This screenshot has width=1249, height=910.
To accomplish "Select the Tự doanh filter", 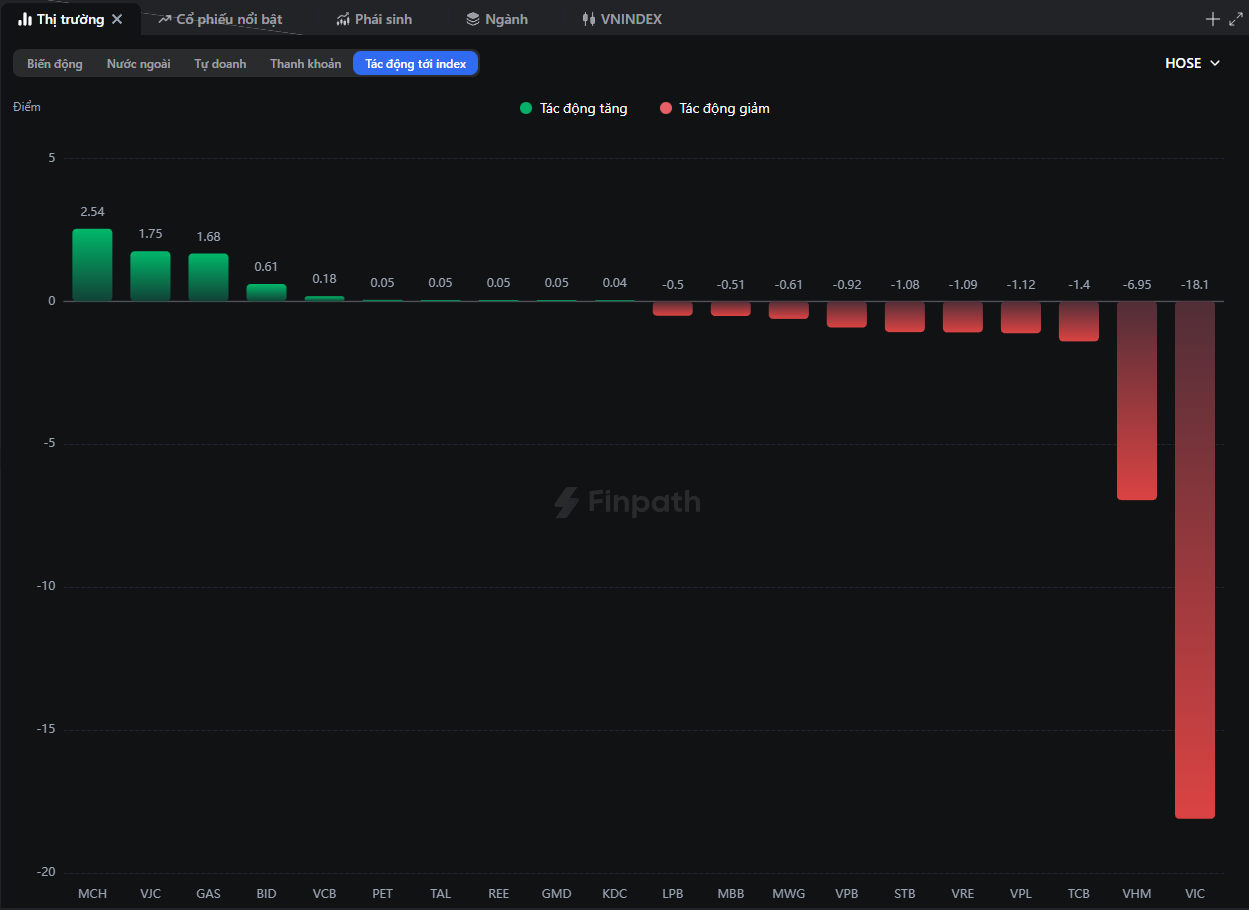I will 220,63.
